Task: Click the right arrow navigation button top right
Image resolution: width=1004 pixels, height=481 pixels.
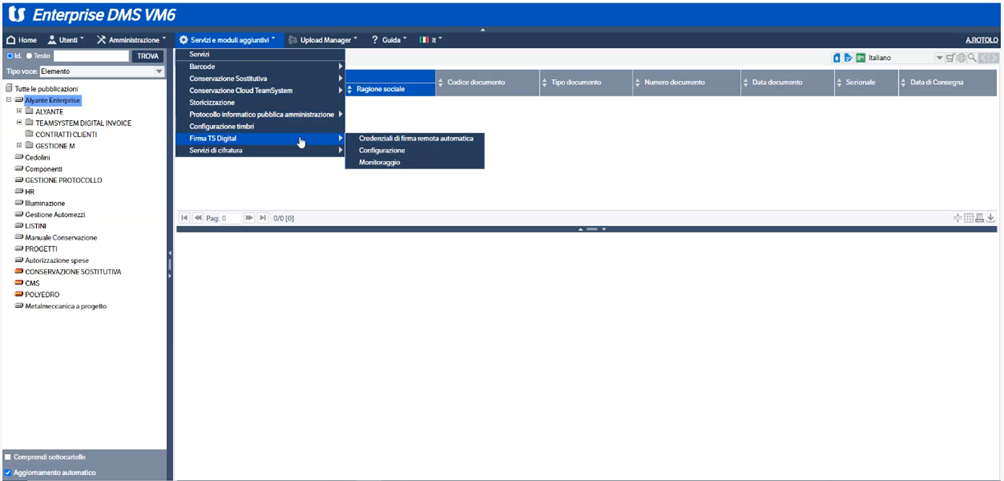Action: [993, 58]
